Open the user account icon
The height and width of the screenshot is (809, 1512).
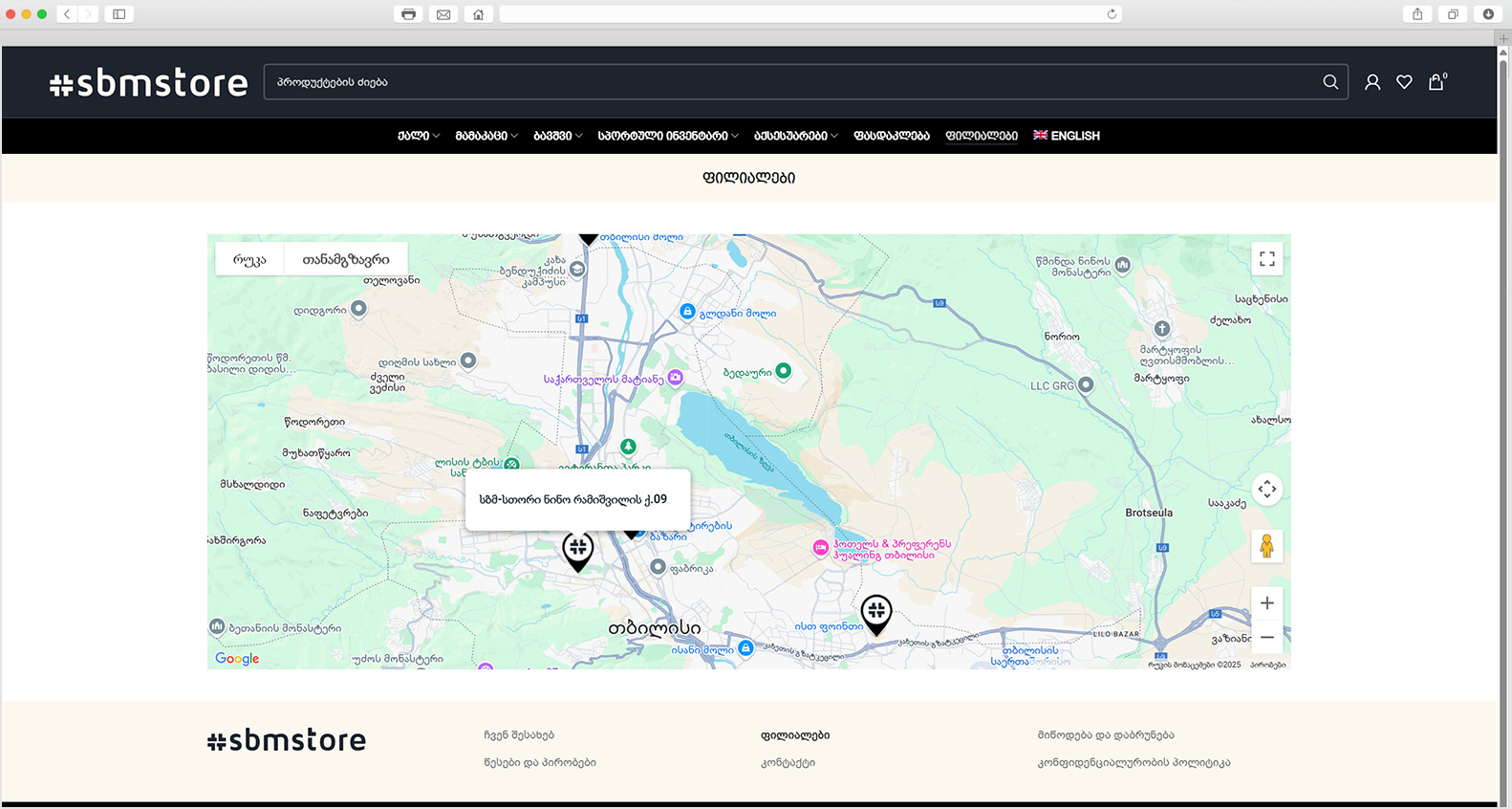pos(1372,82)
